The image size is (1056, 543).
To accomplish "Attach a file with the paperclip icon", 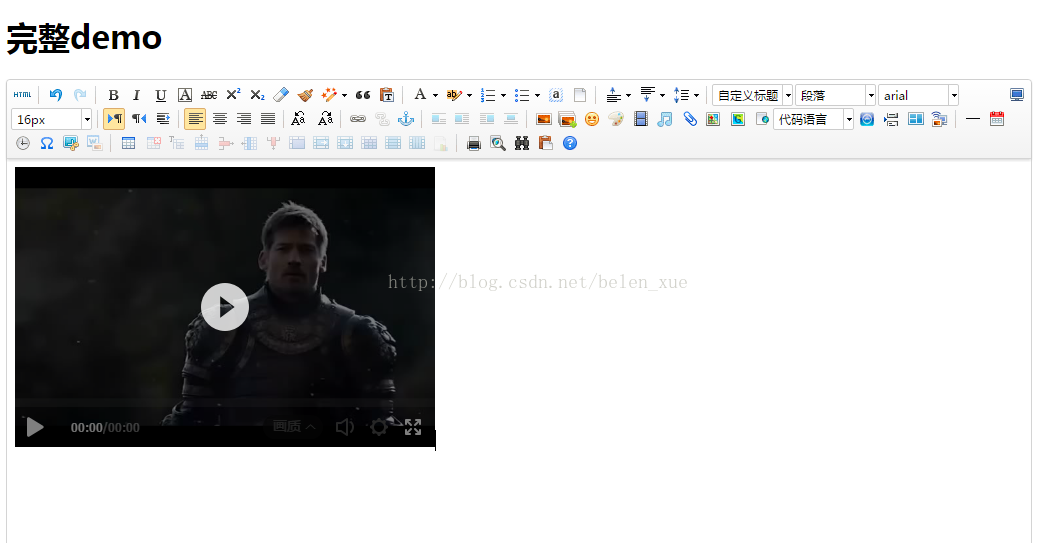I will coord(690,119).
